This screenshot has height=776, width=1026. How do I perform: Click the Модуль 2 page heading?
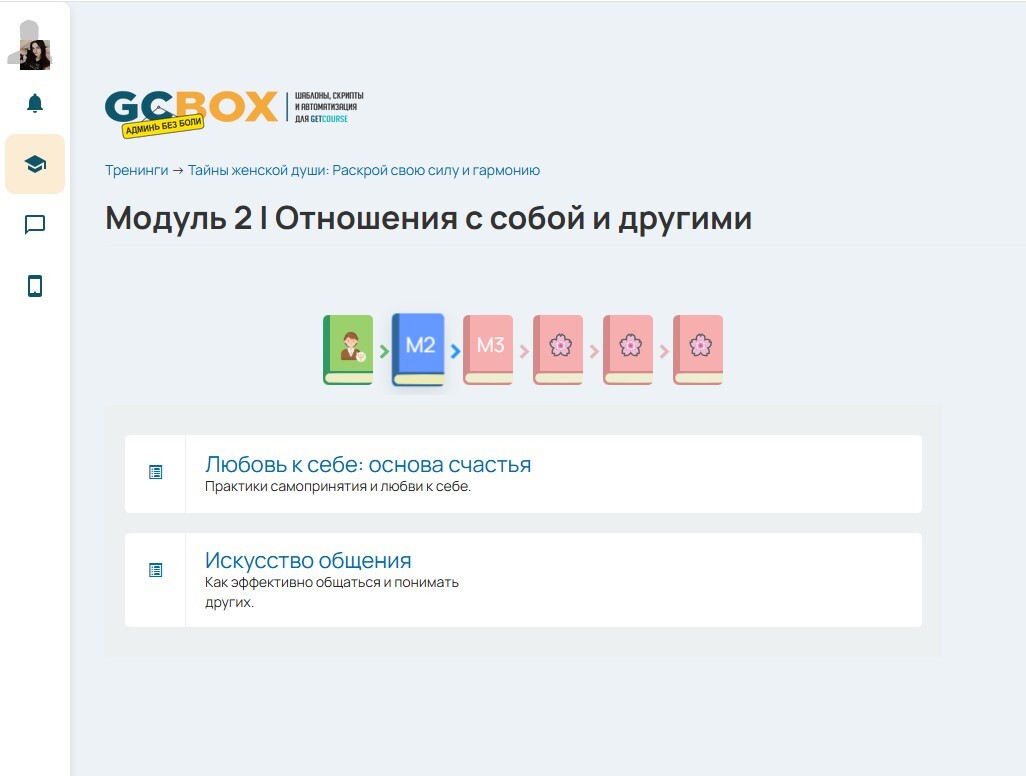coord(428,218)
